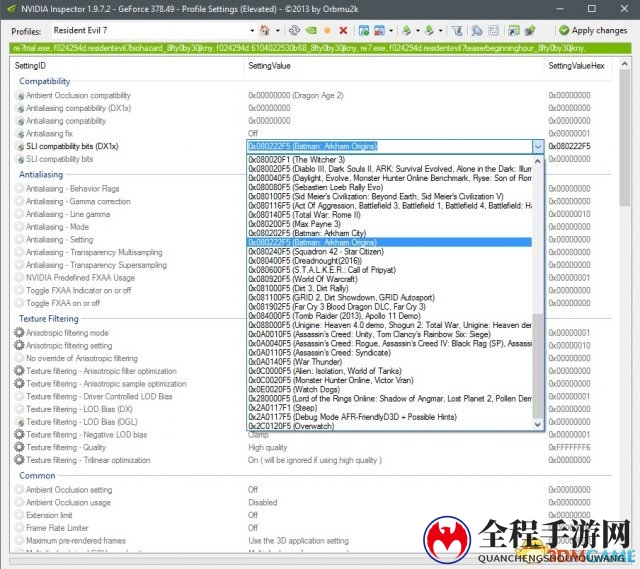Collapse the Compatibility group header
The height and width of the screenshot is (569, 640).
click(44, 81)
